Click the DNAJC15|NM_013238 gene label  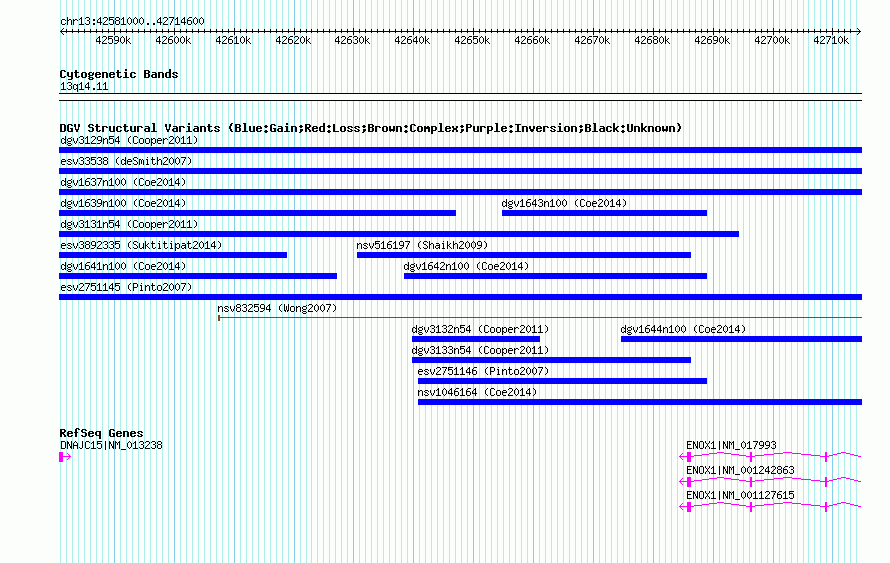click(x=111, y=446)
